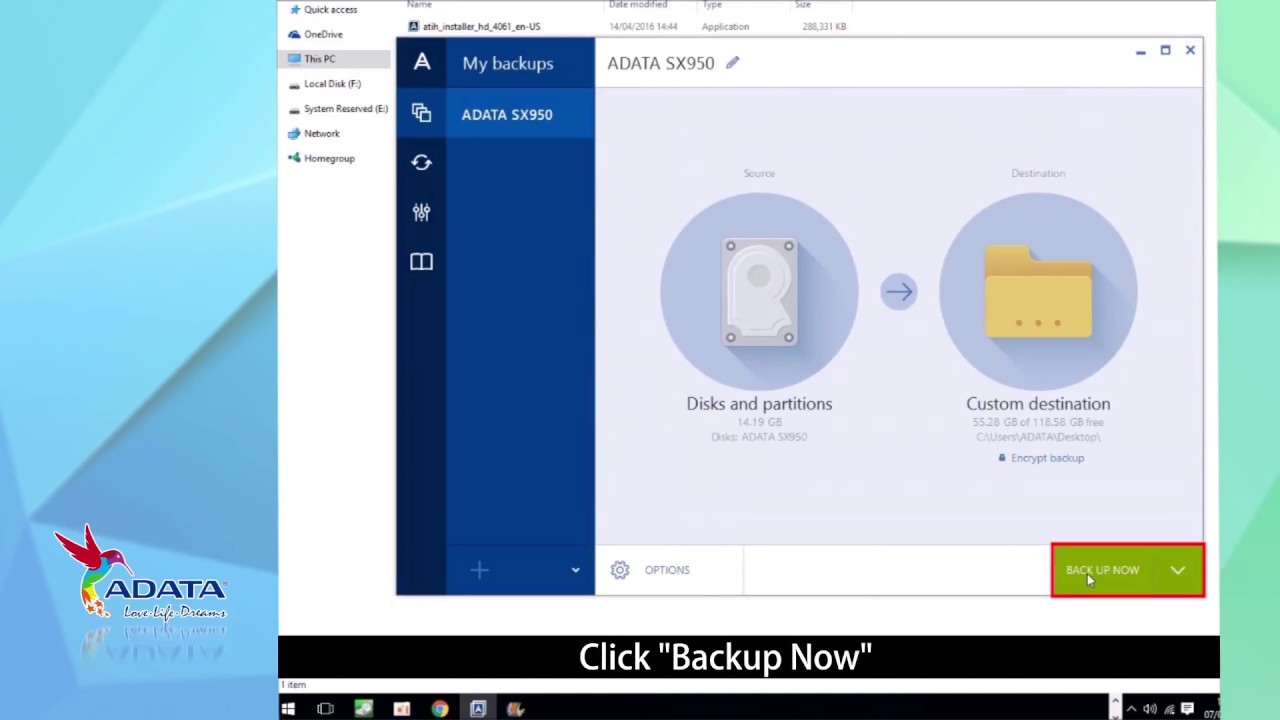The width and height of the screenshot is (1280, 720).
Task: Add a new backup with plus icon
Action: pos(479,570)
